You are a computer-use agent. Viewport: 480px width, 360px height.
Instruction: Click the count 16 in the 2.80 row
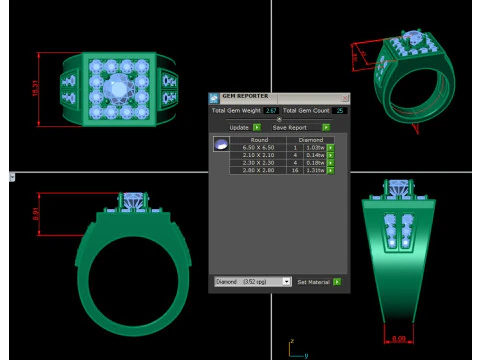295,171
